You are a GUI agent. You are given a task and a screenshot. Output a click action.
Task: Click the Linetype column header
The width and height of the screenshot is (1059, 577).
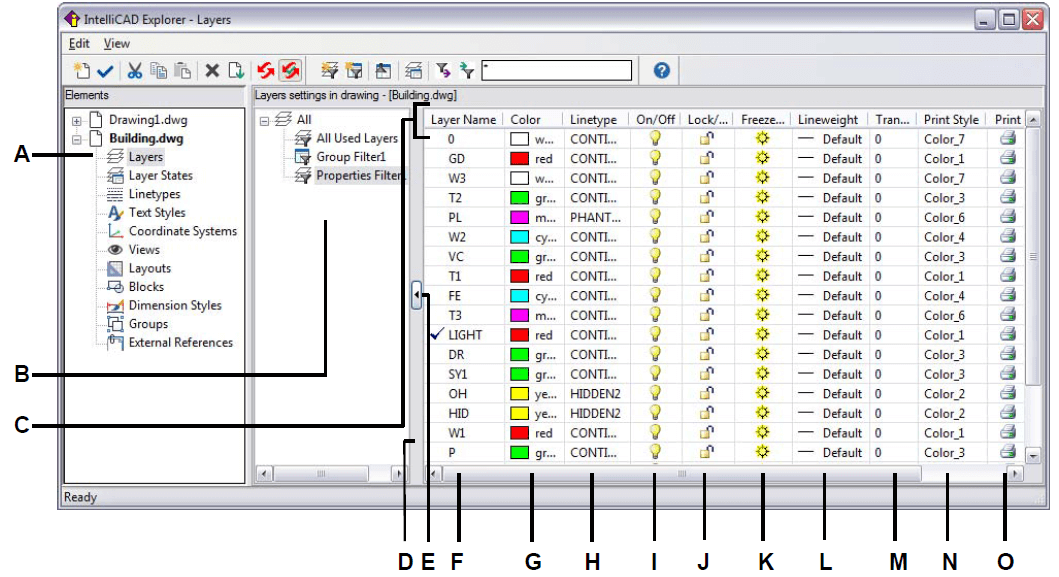point(593,120)
